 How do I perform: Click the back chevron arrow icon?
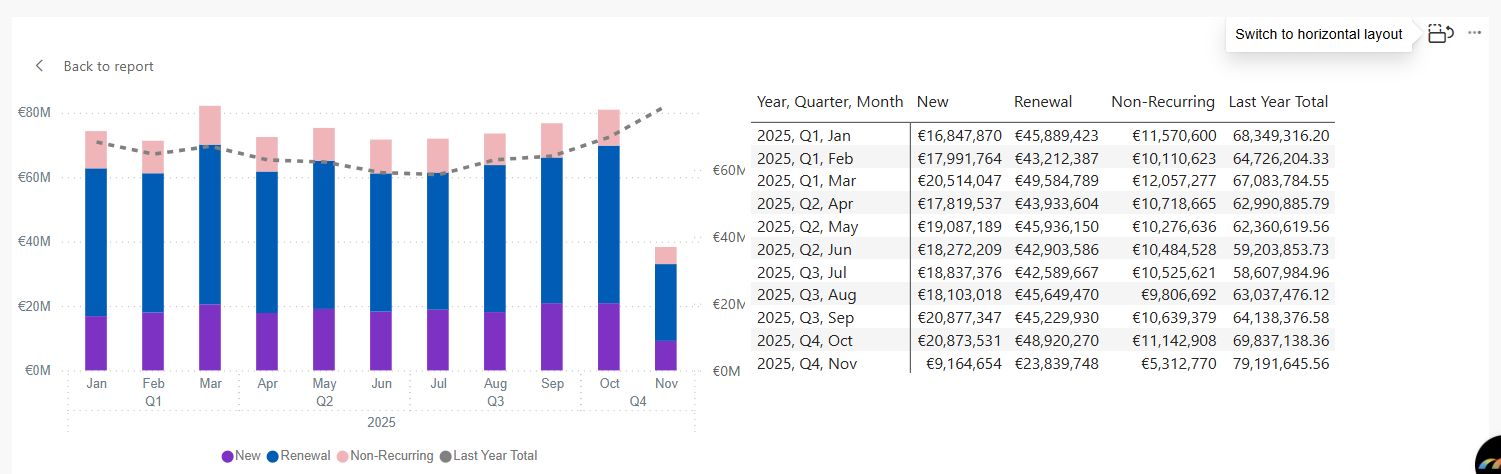pos(39,66)
